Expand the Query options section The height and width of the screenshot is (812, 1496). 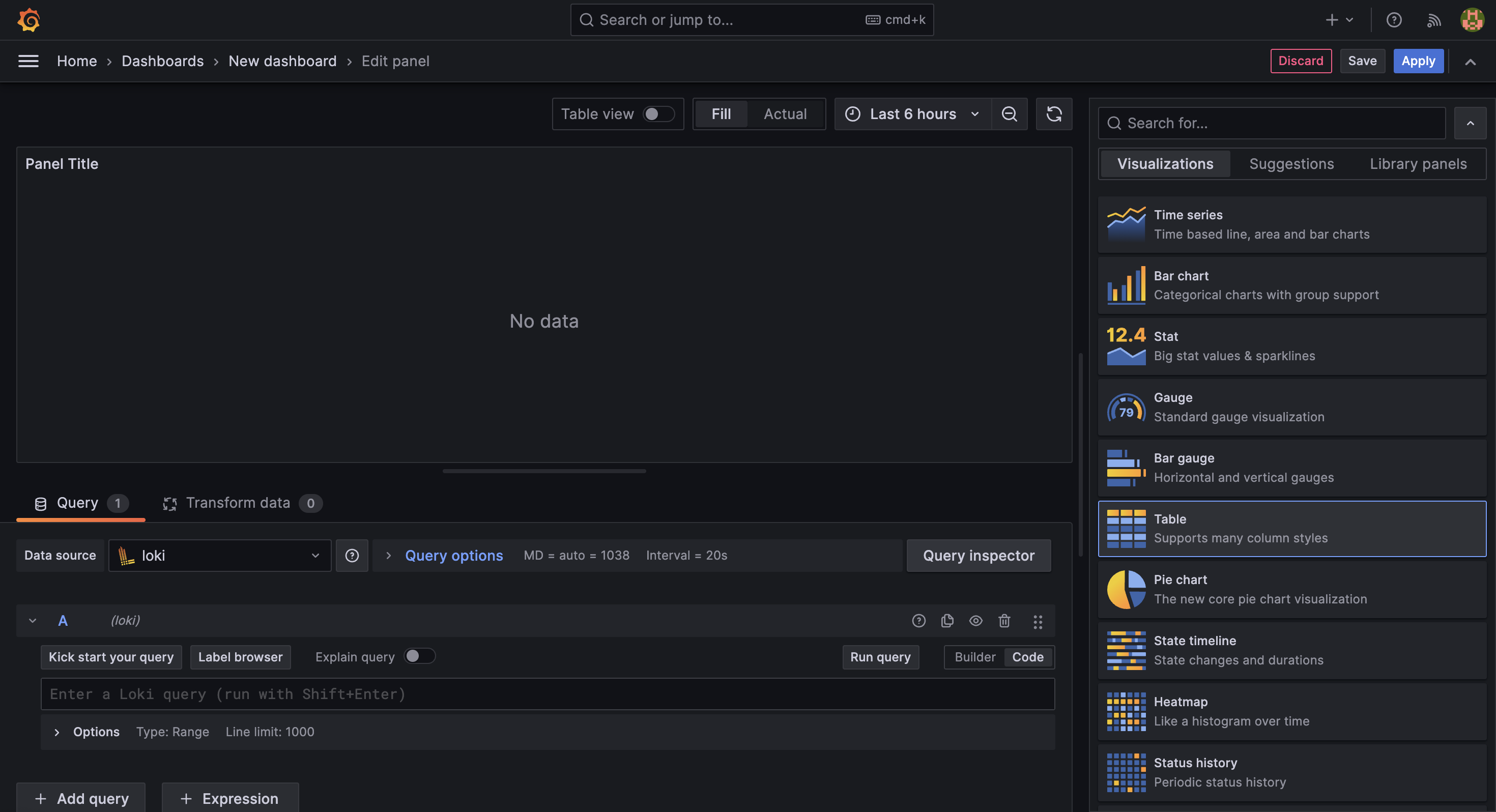(453, 555)
